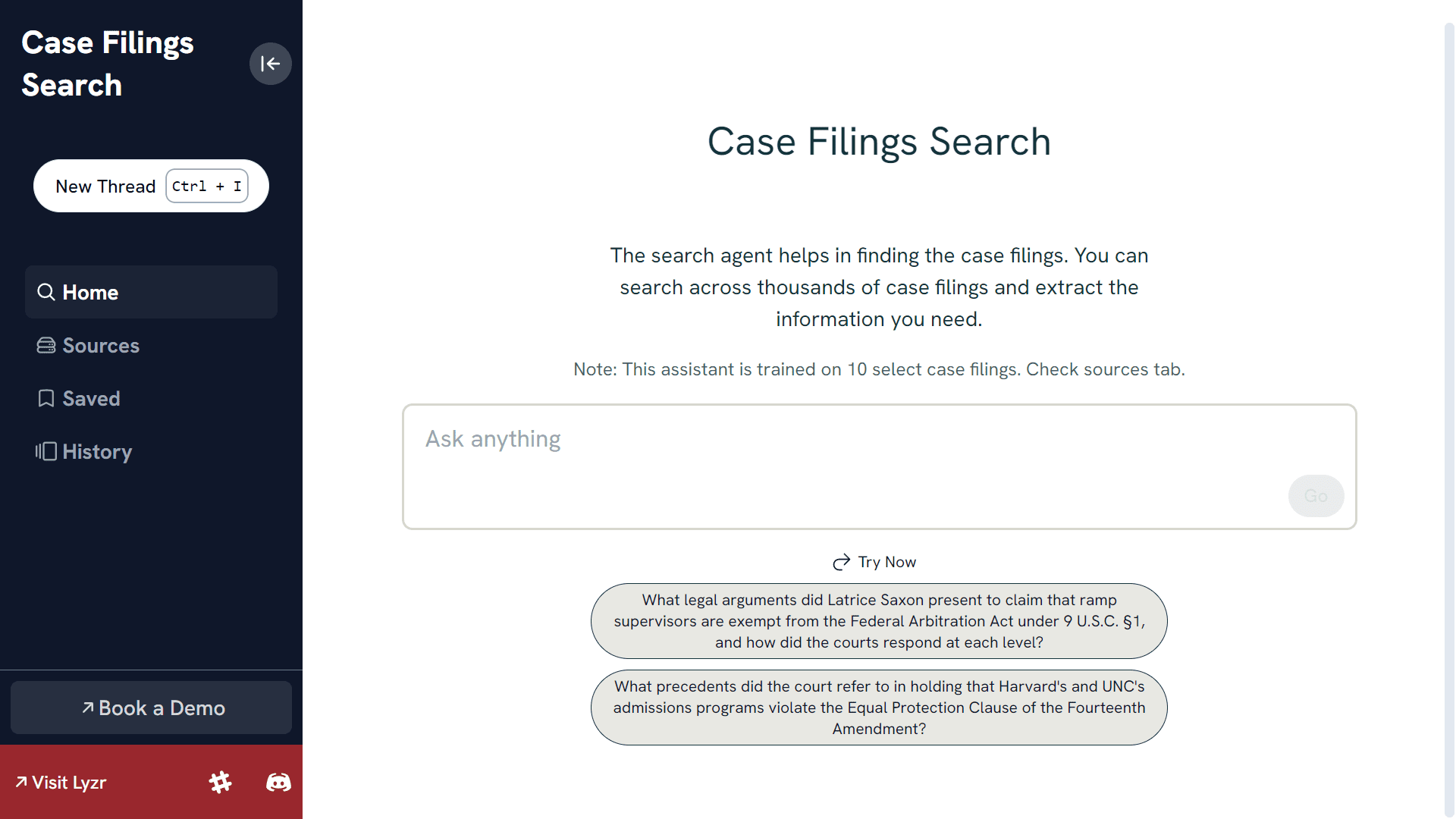Click the Home search magnifier icon
Viewport: 1456px width, 819px height.
tap(46, 292)
